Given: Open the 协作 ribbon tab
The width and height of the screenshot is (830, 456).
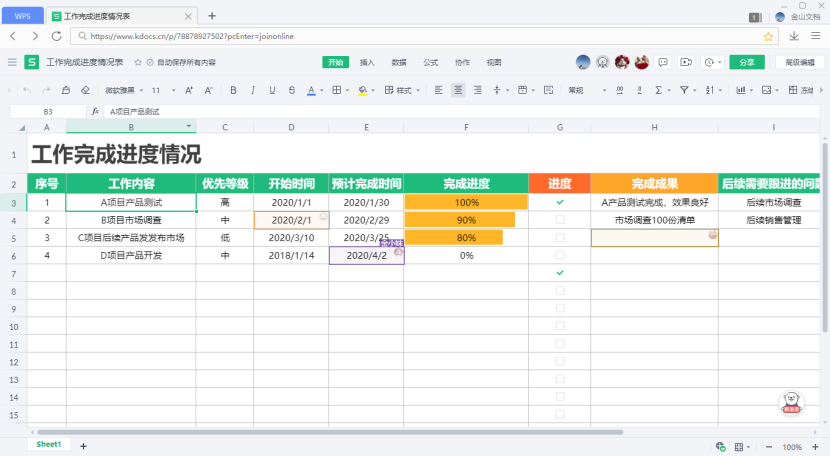Looking at the screenshot, I should click(x=462, y=62).
